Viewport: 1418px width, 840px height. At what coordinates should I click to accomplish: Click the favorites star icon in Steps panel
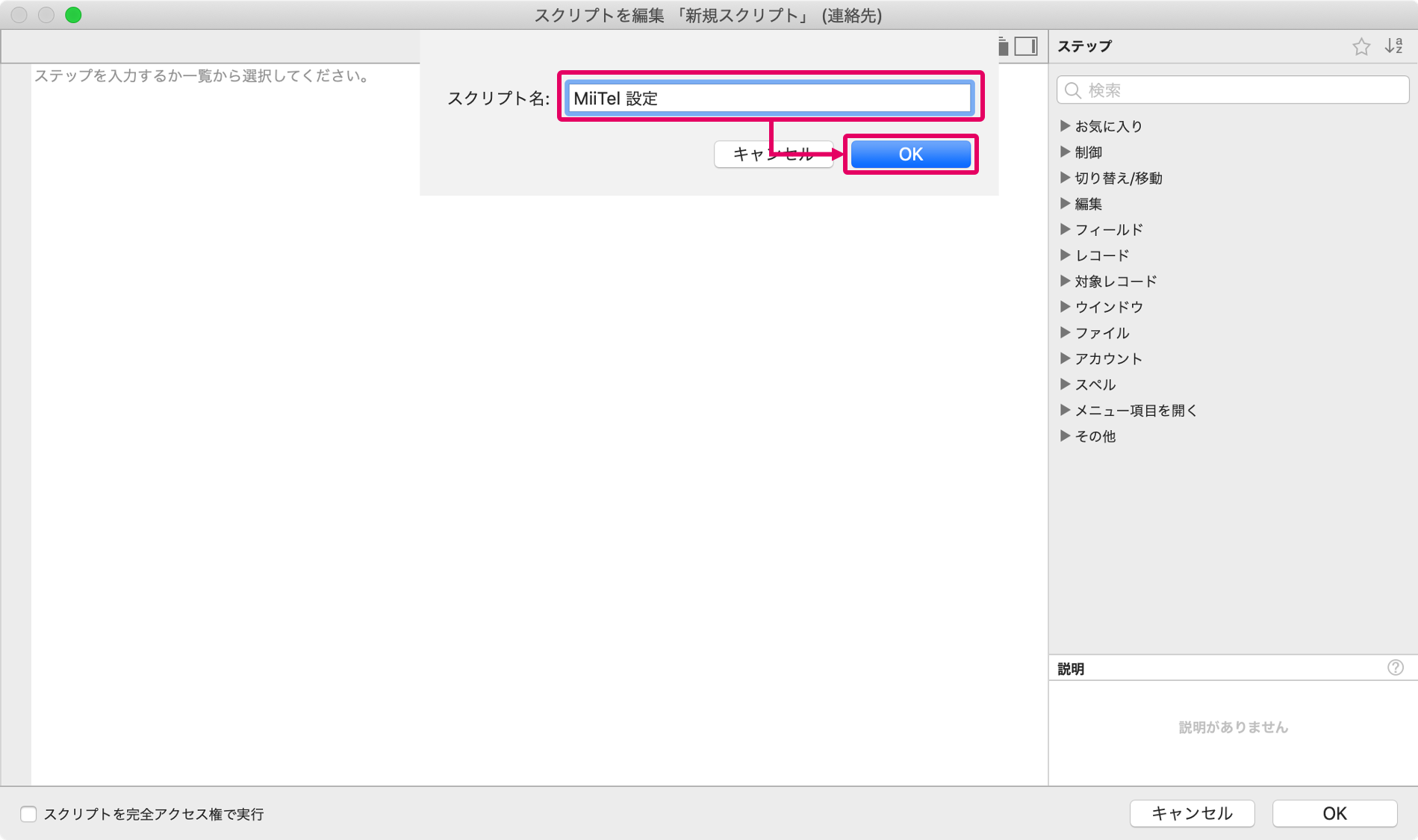pos(1361,46)
